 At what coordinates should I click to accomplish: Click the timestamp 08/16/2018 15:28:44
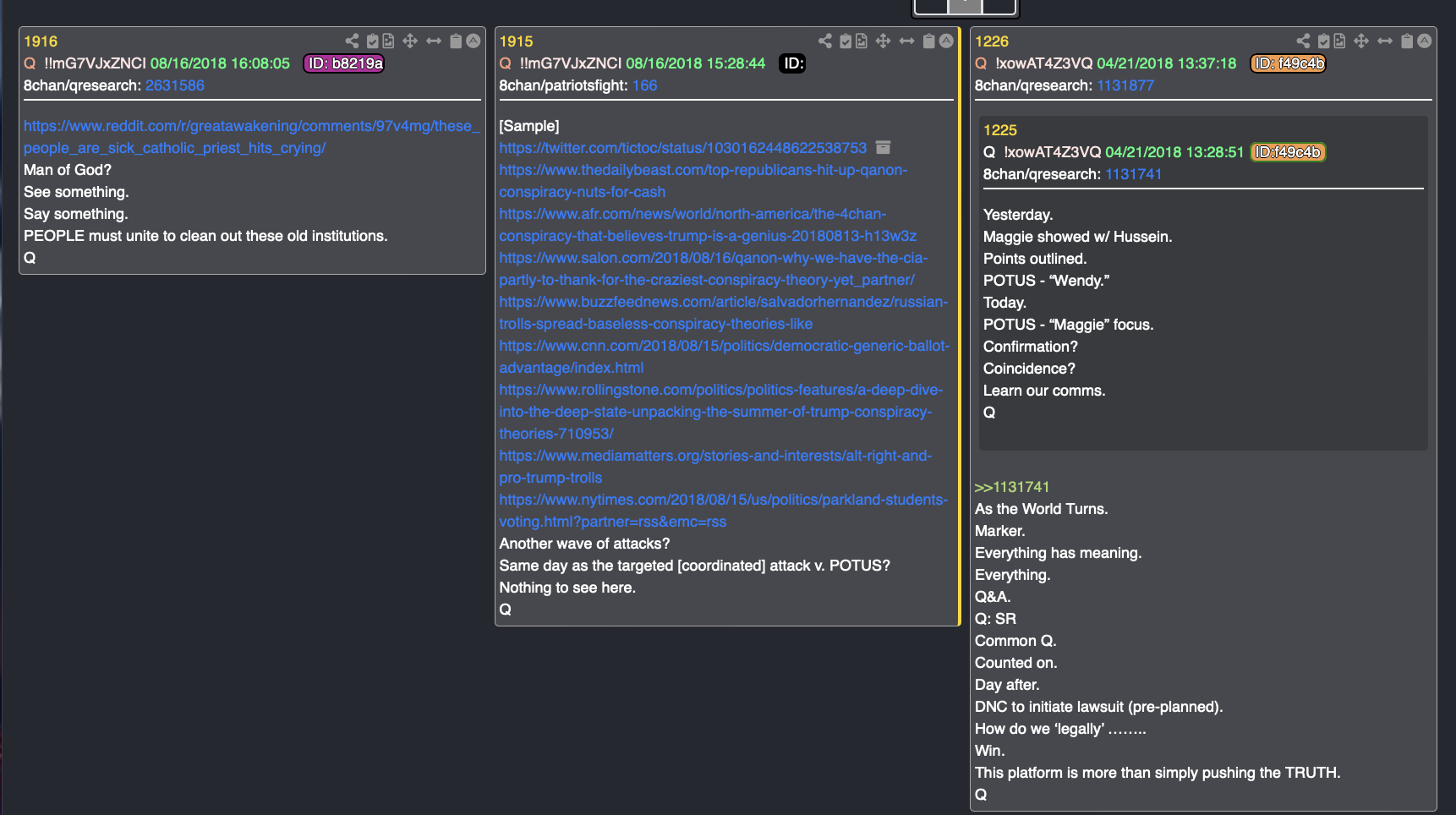pyautogui.click(x=695, y=63)
